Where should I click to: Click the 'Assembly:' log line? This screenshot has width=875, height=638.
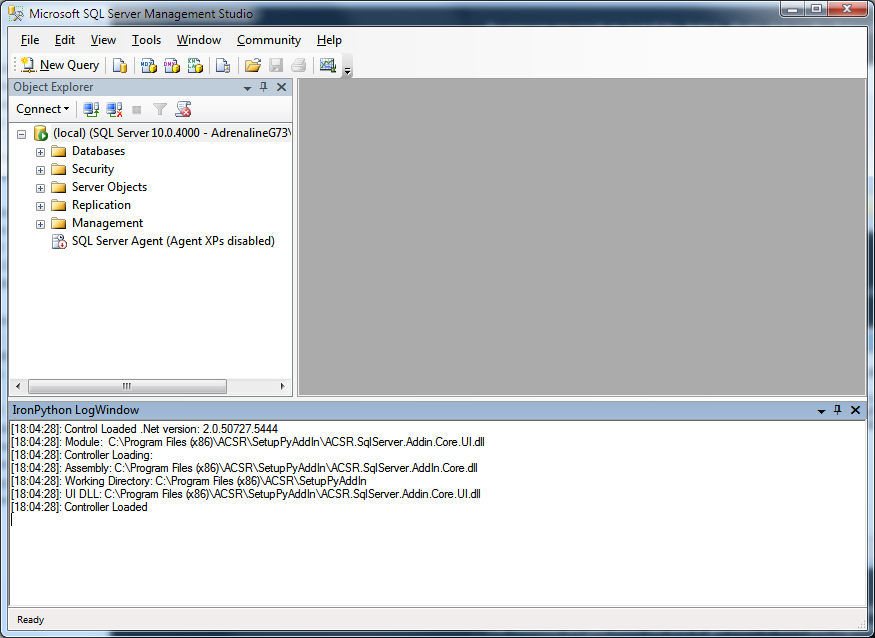244,468
